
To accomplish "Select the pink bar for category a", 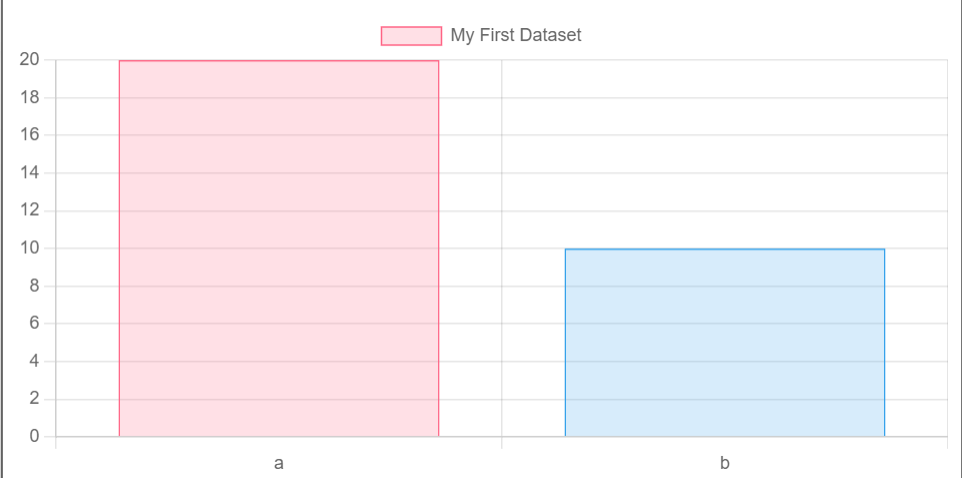I will (279, 249).
